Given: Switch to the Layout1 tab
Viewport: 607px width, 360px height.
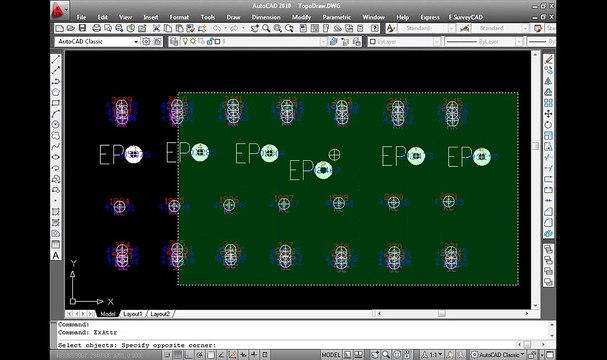Looking at the screenshot, I should tap(133, 314).
